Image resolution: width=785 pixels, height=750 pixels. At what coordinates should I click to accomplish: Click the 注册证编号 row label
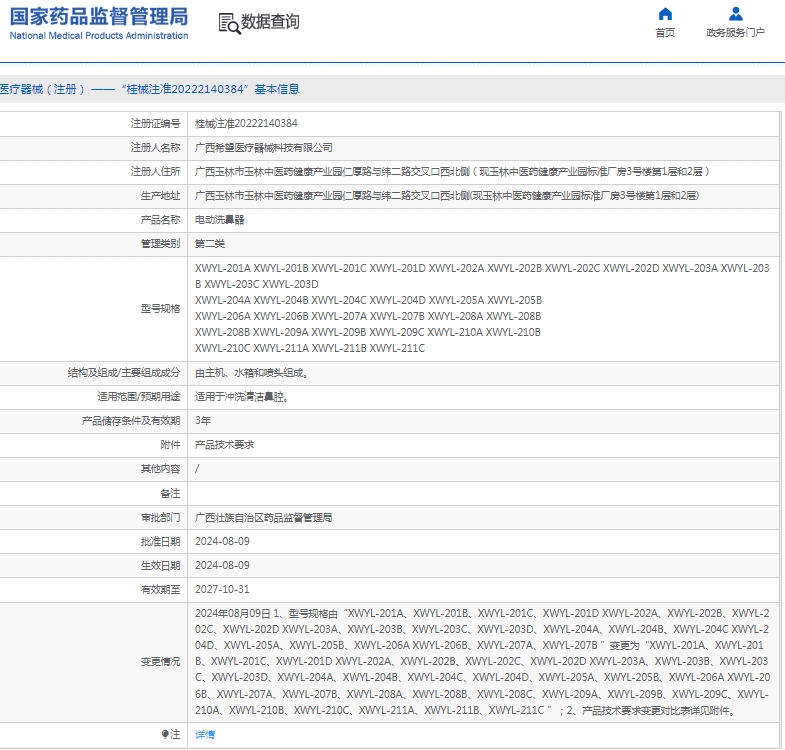click(155, 123)
